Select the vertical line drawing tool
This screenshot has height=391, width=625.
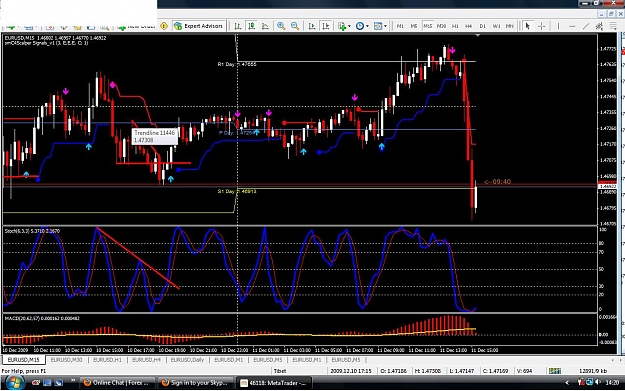(x=558, y=26)
